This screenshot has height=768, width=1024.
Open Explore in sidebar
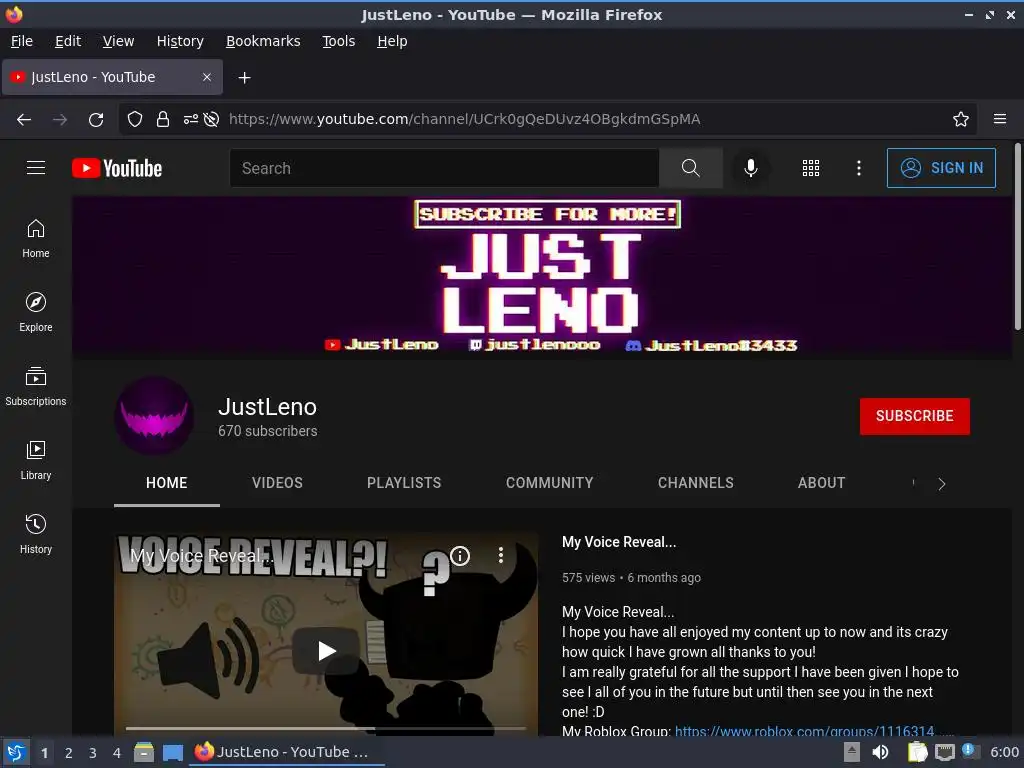36,312
